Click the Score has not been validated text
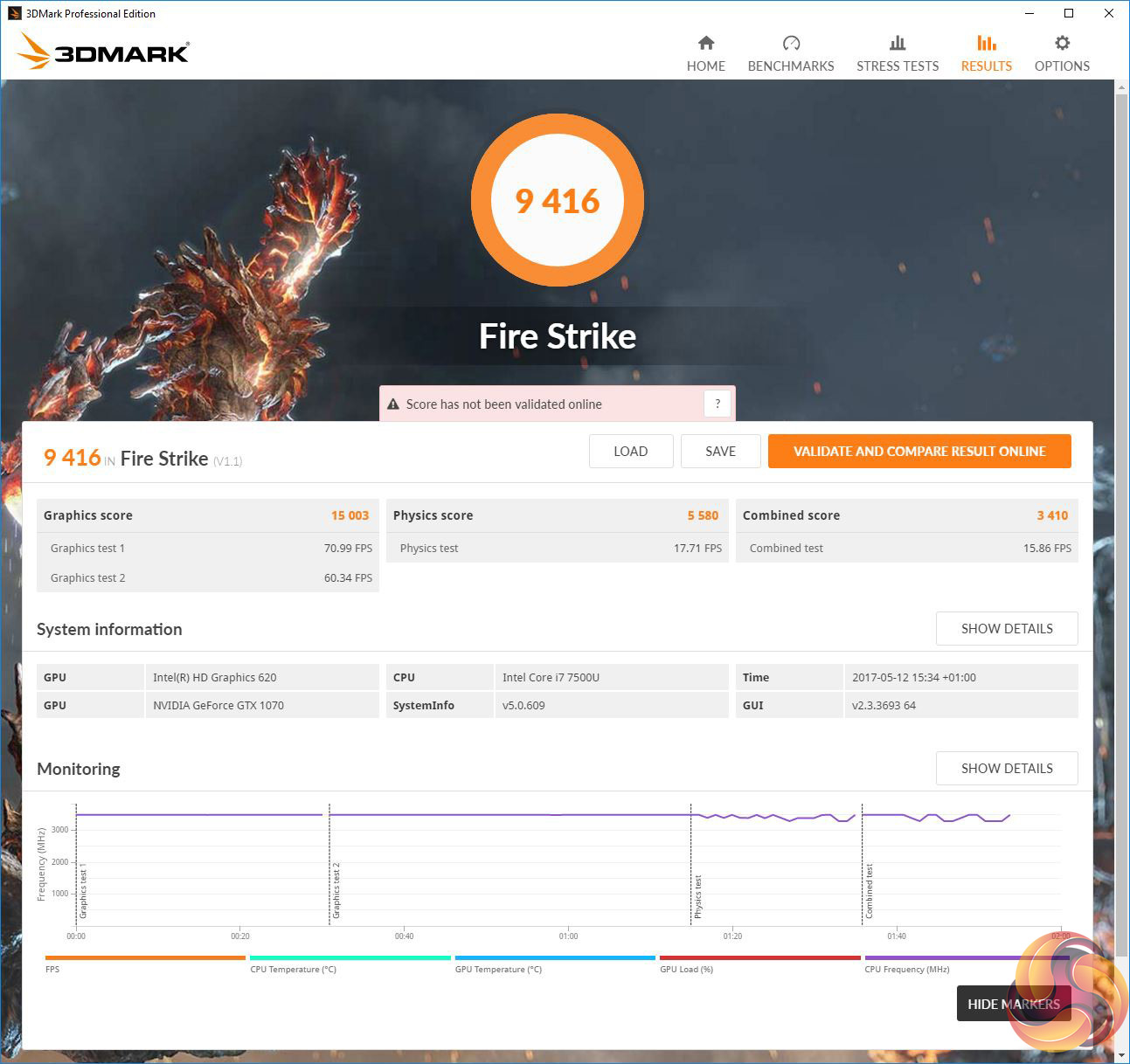Screen dimensions: 1130x1064 point(503,404)
